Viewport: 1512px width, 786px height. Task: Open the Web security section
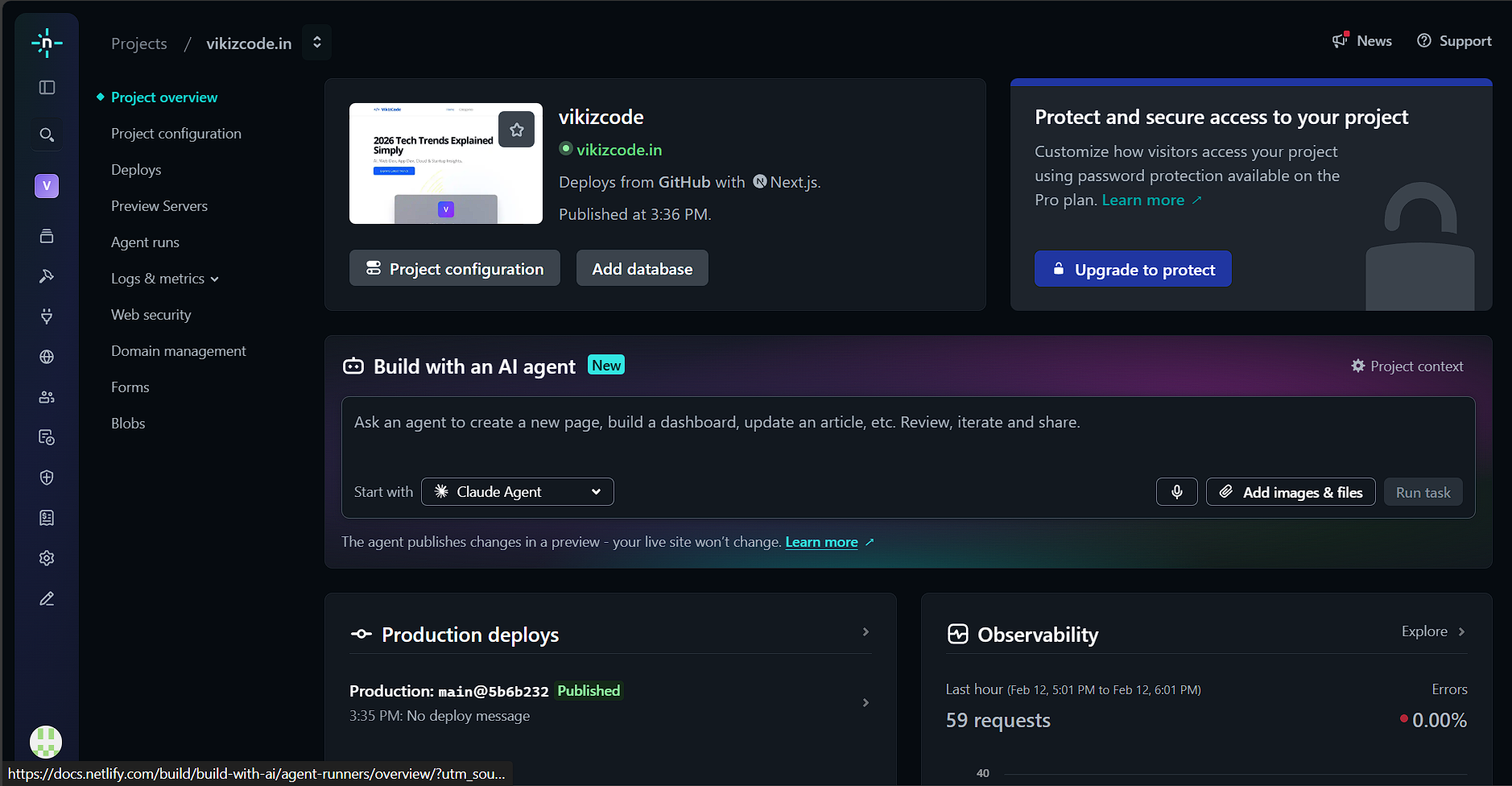click(x=151, y=314)
